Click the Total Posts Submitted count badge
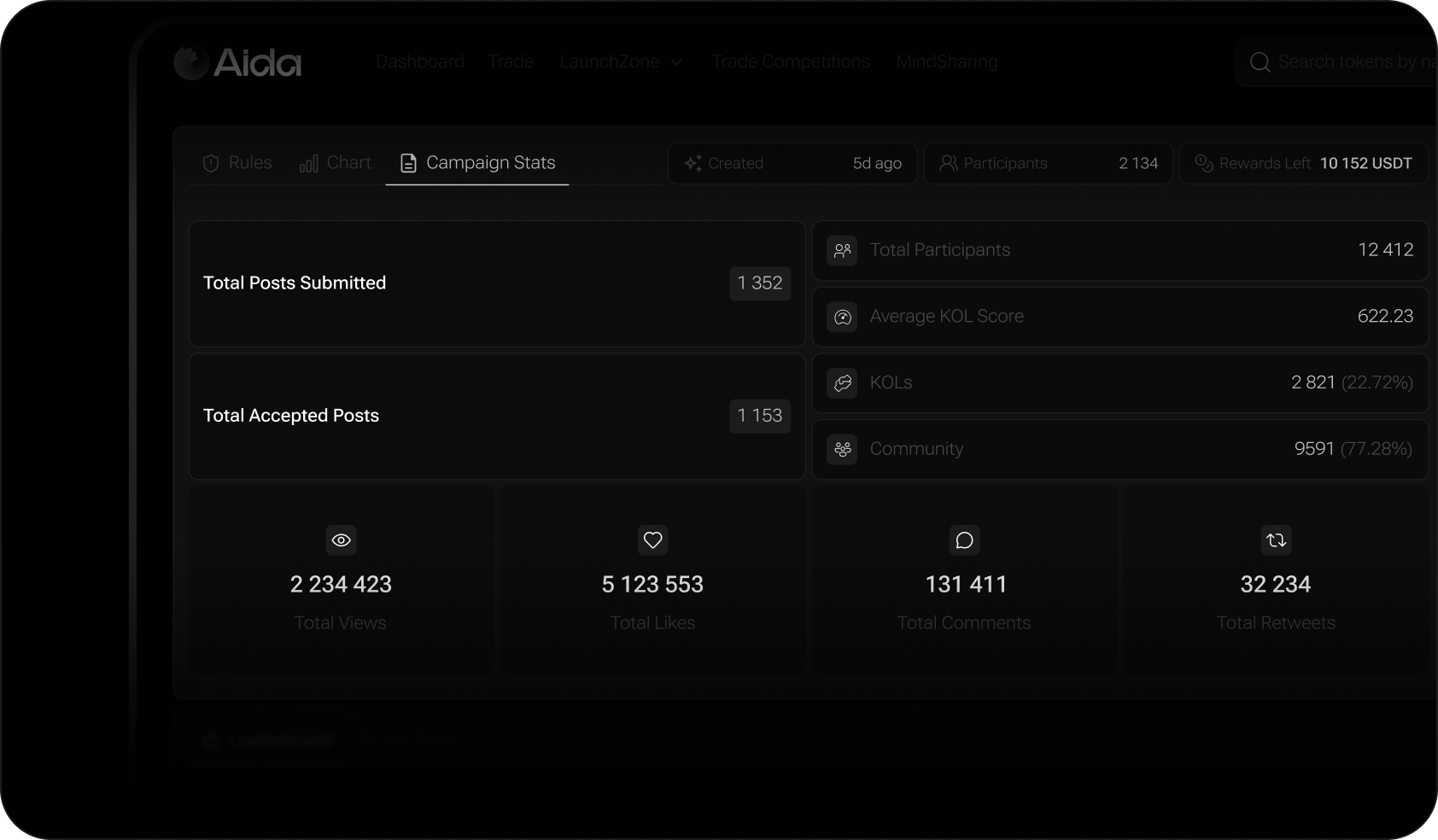The height and width of the screenshot is (840, 1438). click(760, 283)
